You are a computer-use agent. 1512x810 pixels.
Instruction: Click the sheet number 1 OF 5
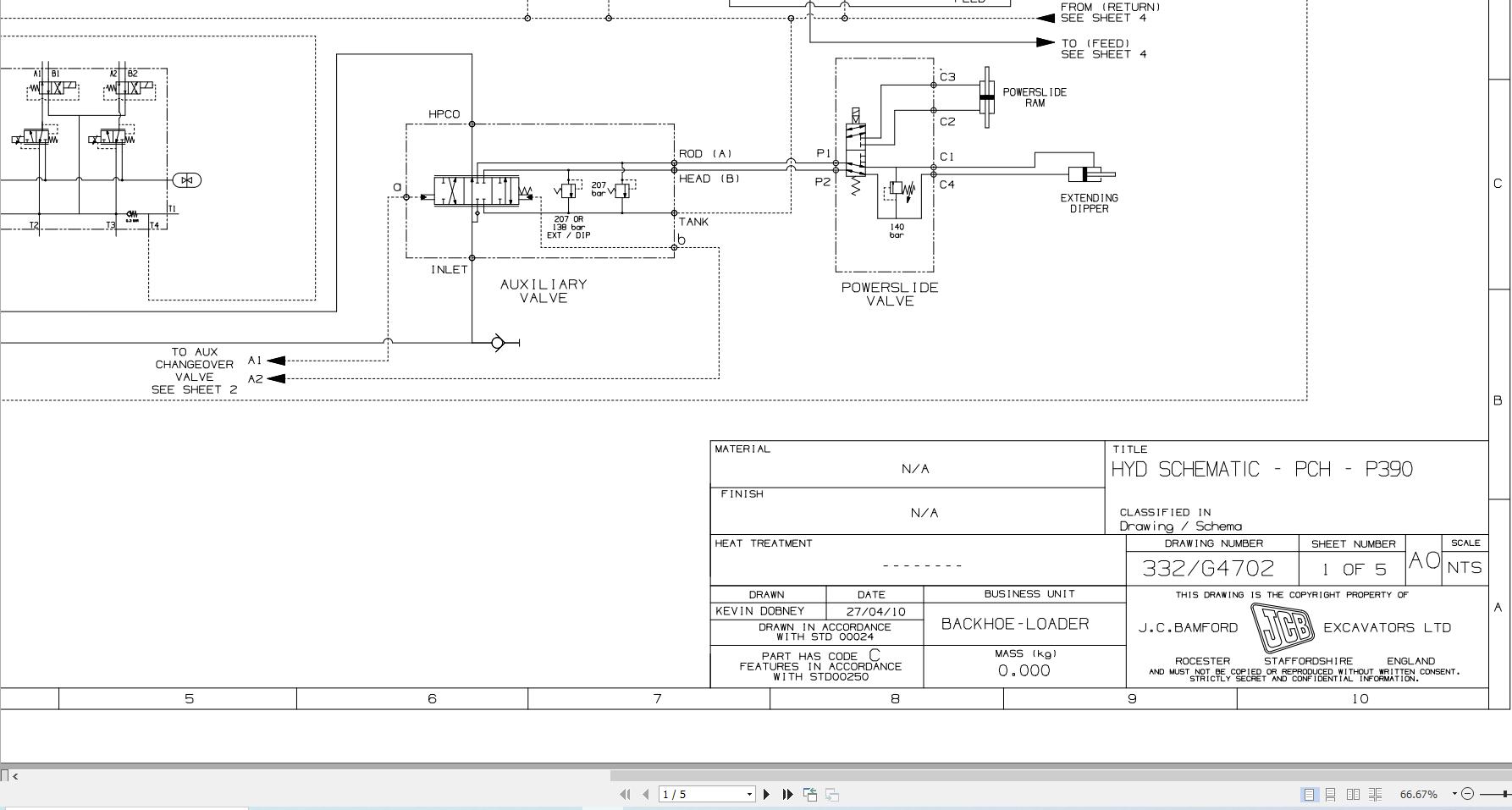pos(1354,570)
